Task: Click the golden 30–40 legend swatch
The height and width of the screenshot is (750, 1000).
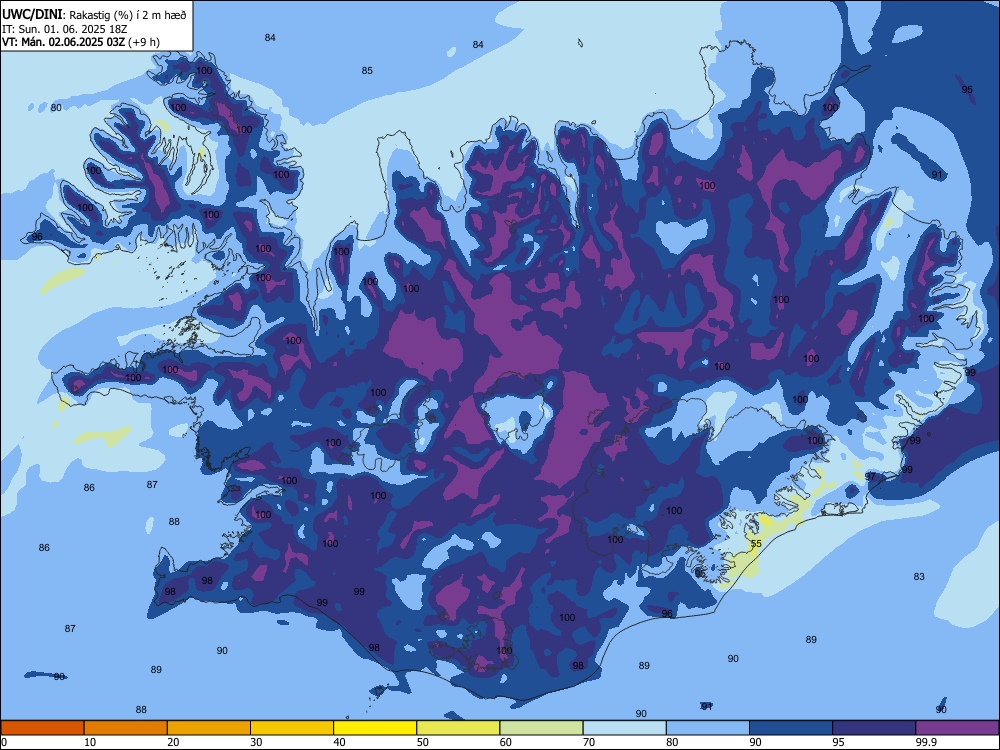Action: pyautogui.click(x=292, y=728)
